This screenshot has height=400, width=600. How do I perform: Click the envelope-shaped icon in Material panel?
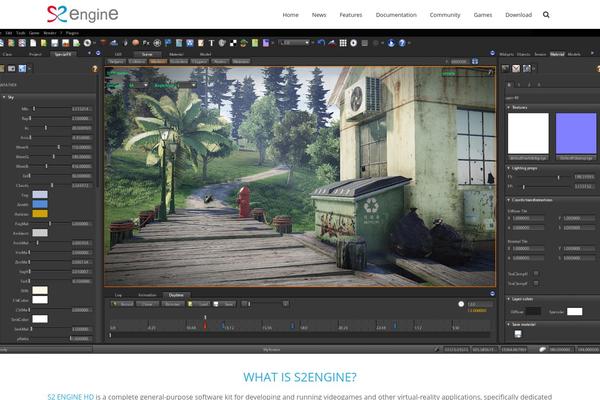click(x=516, y=69)
